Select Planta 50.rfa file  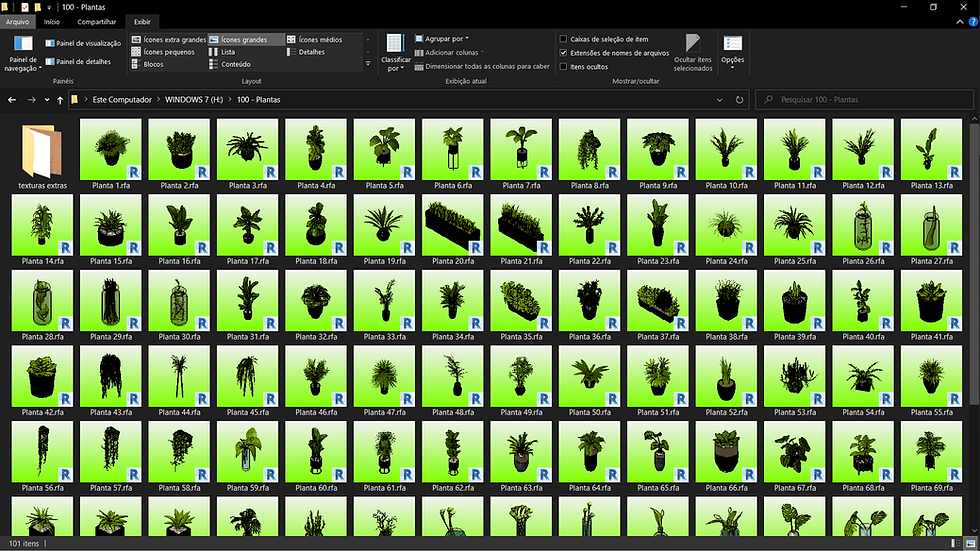point(589,381)
